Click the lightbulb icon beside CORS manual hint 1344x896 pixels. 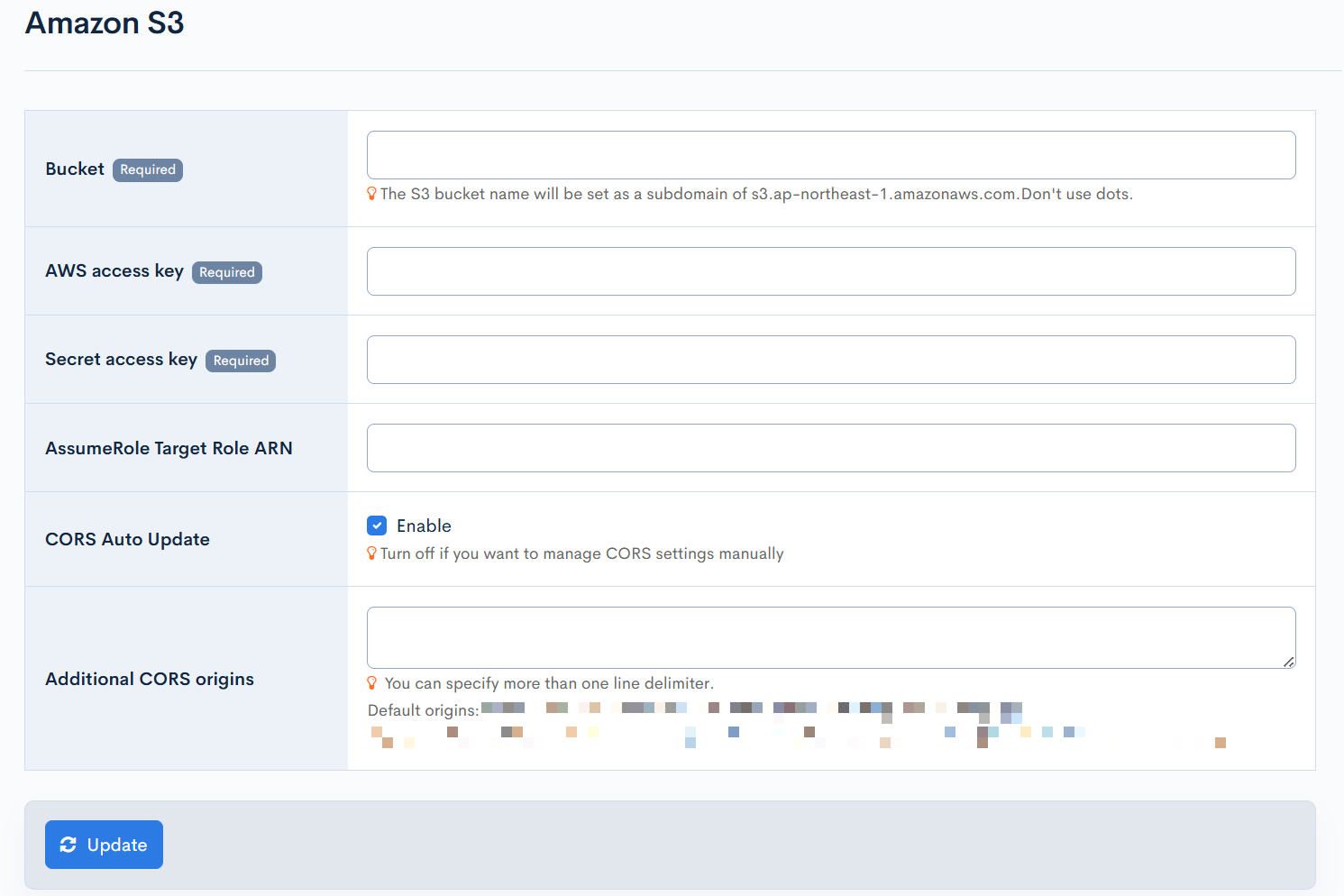click(371, 553)
